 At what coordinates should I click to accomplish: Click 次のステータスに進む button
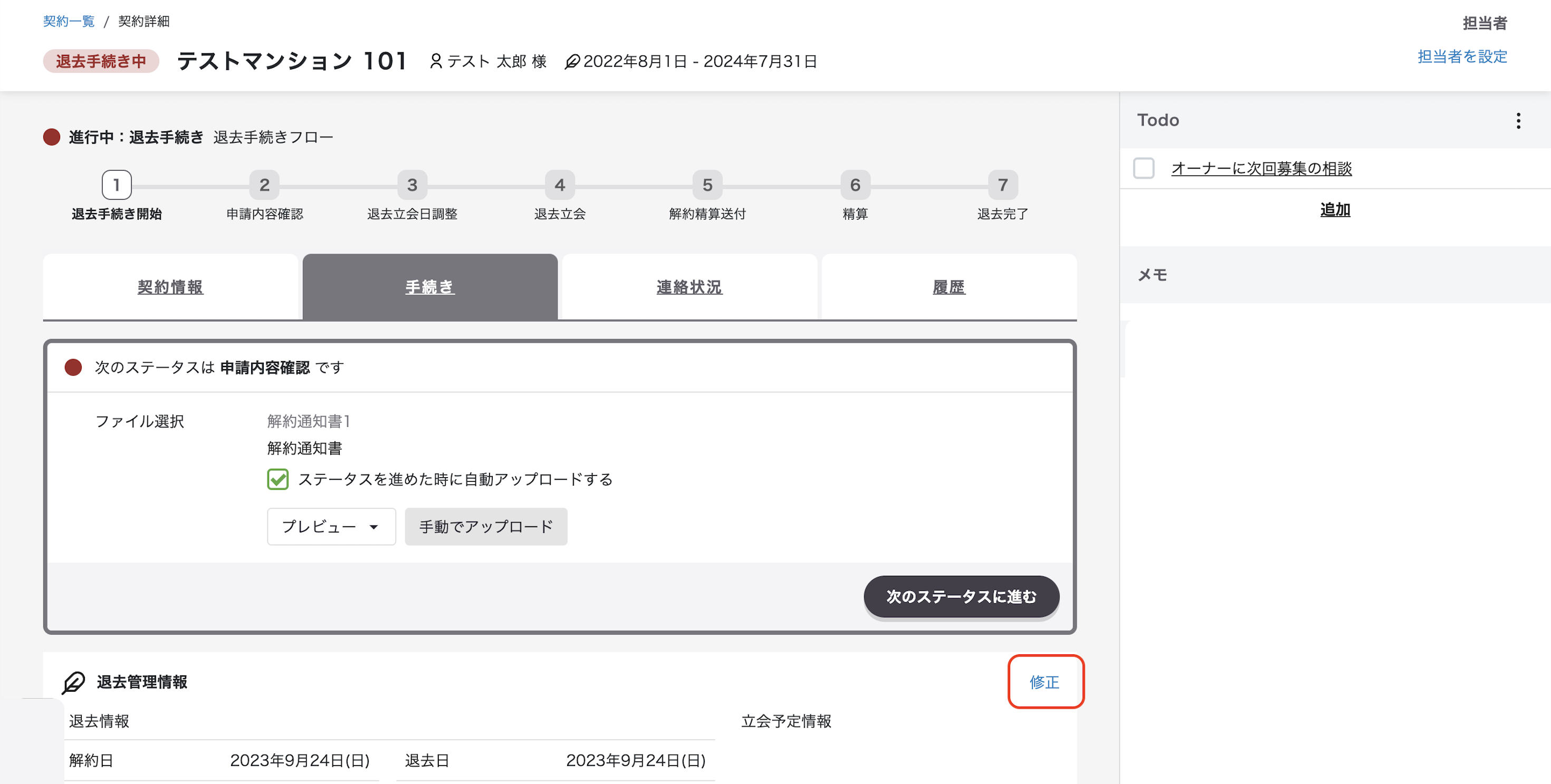tap(962, 596)
